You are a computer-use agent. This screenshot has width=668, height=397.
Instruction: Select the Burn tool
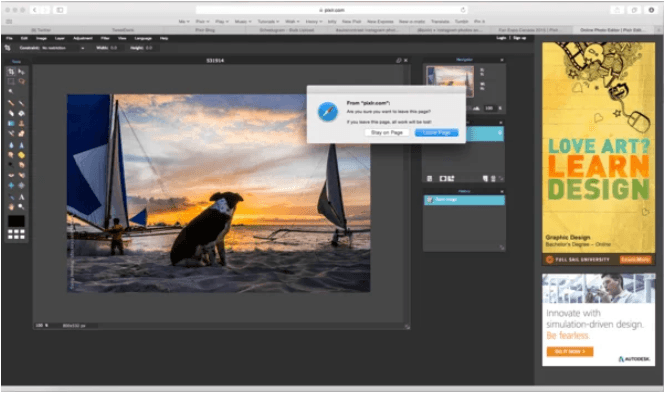[21, 165]
